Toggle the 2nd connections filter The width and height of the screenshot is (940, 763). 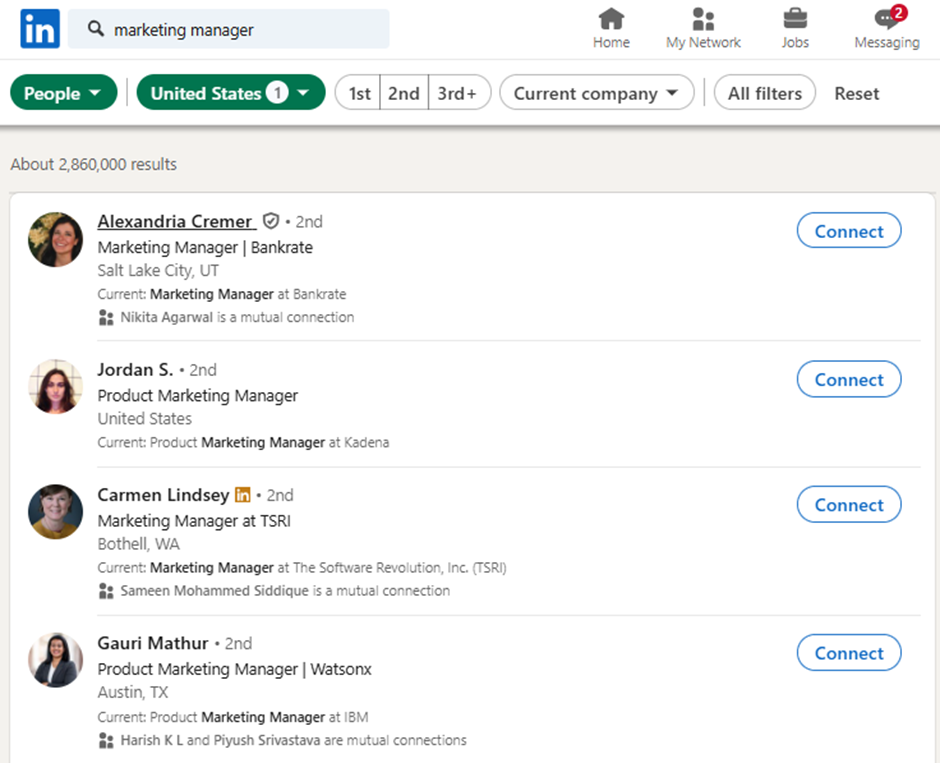pyautogui.click(x=404, y=93)
